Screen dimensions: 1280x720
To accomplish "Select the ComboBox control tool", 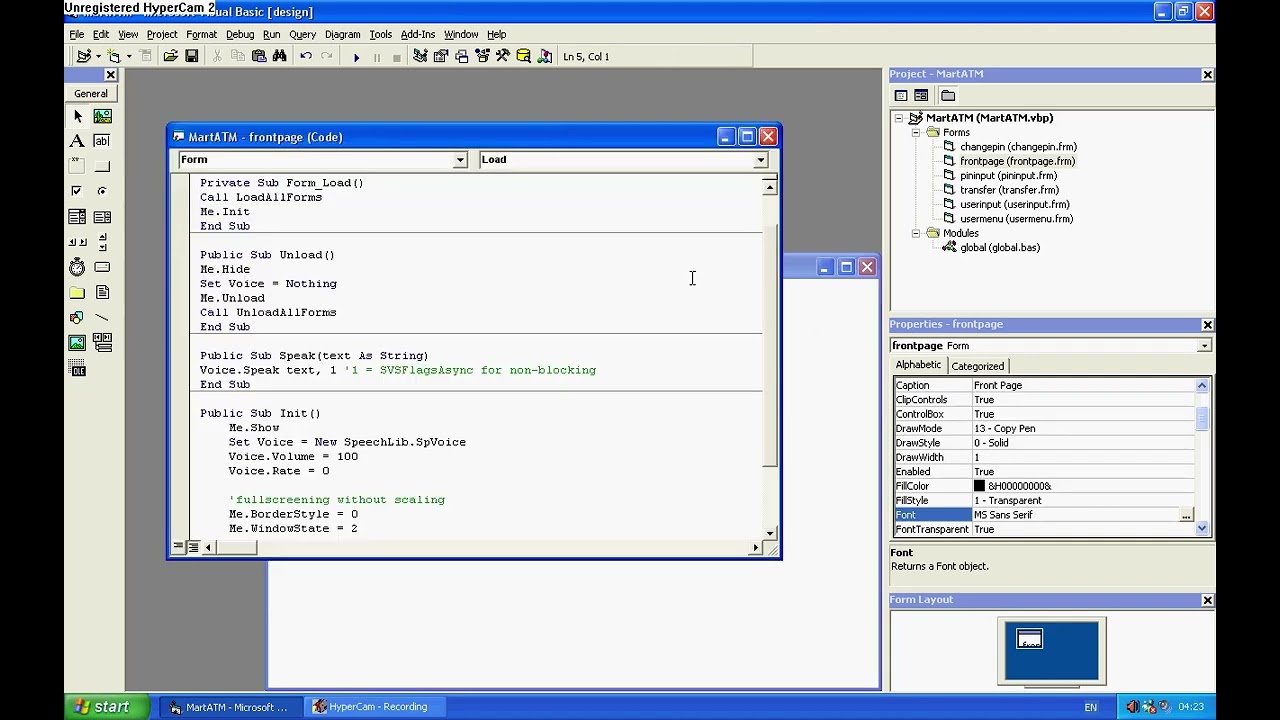I will (77, 217).
